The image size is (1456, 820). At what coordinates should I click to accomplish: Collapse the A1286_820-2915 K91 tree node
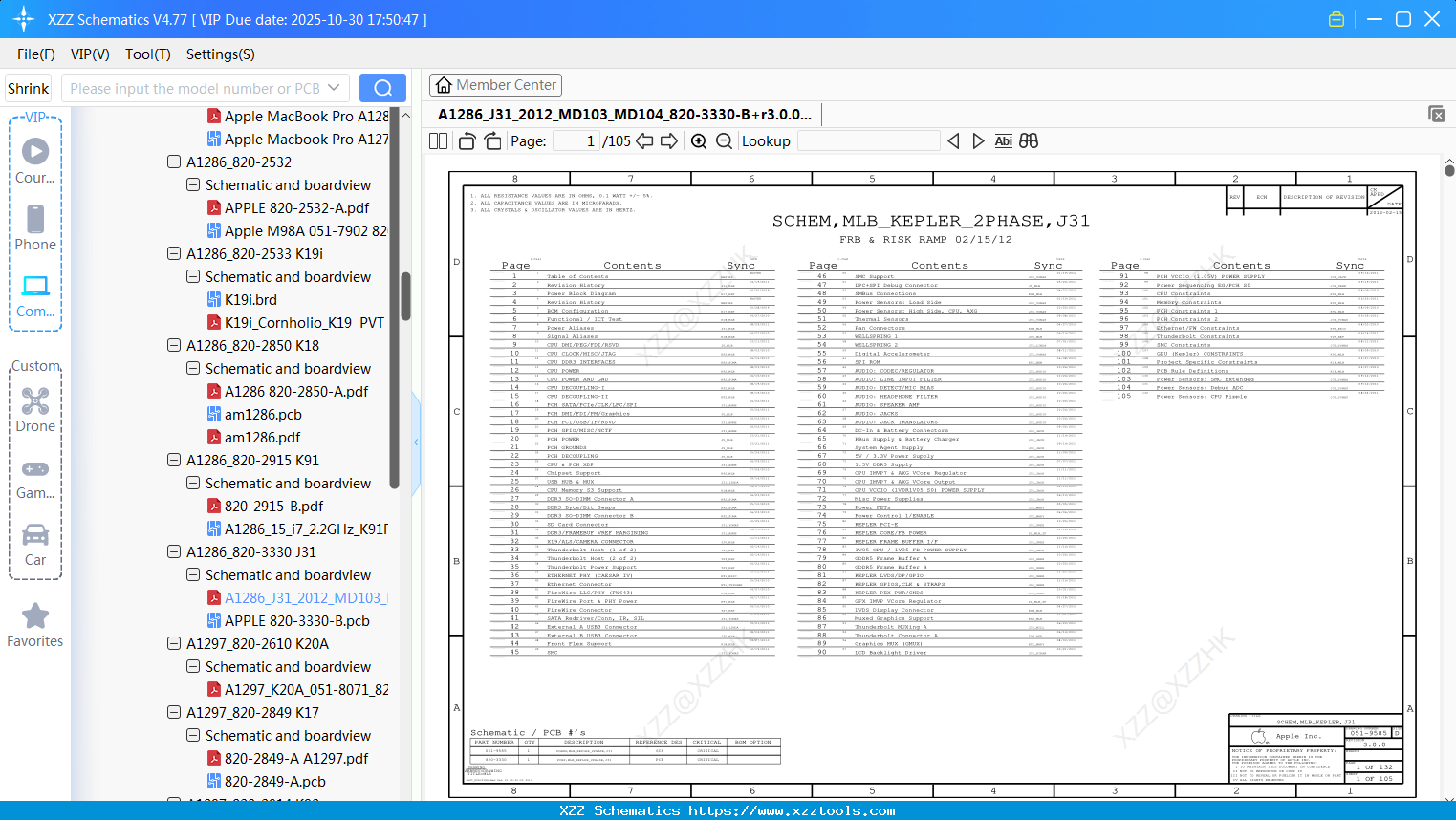pos(174,460)
